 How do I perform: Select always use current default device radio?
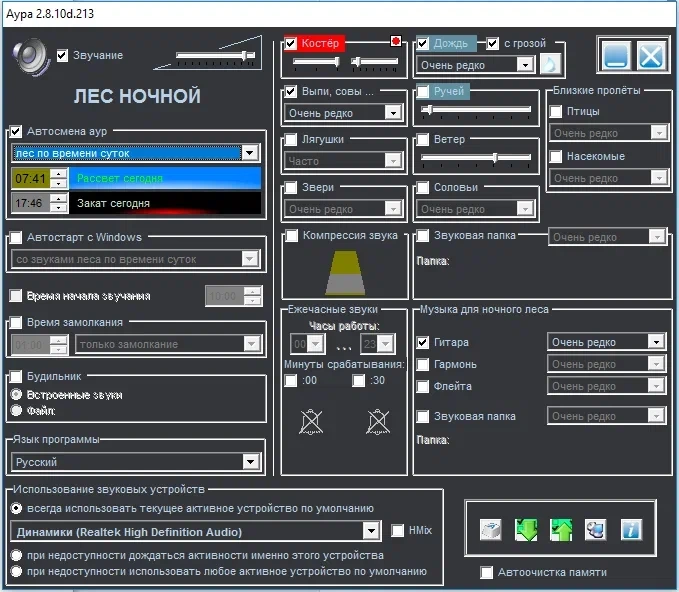click(x=16, y=508)
